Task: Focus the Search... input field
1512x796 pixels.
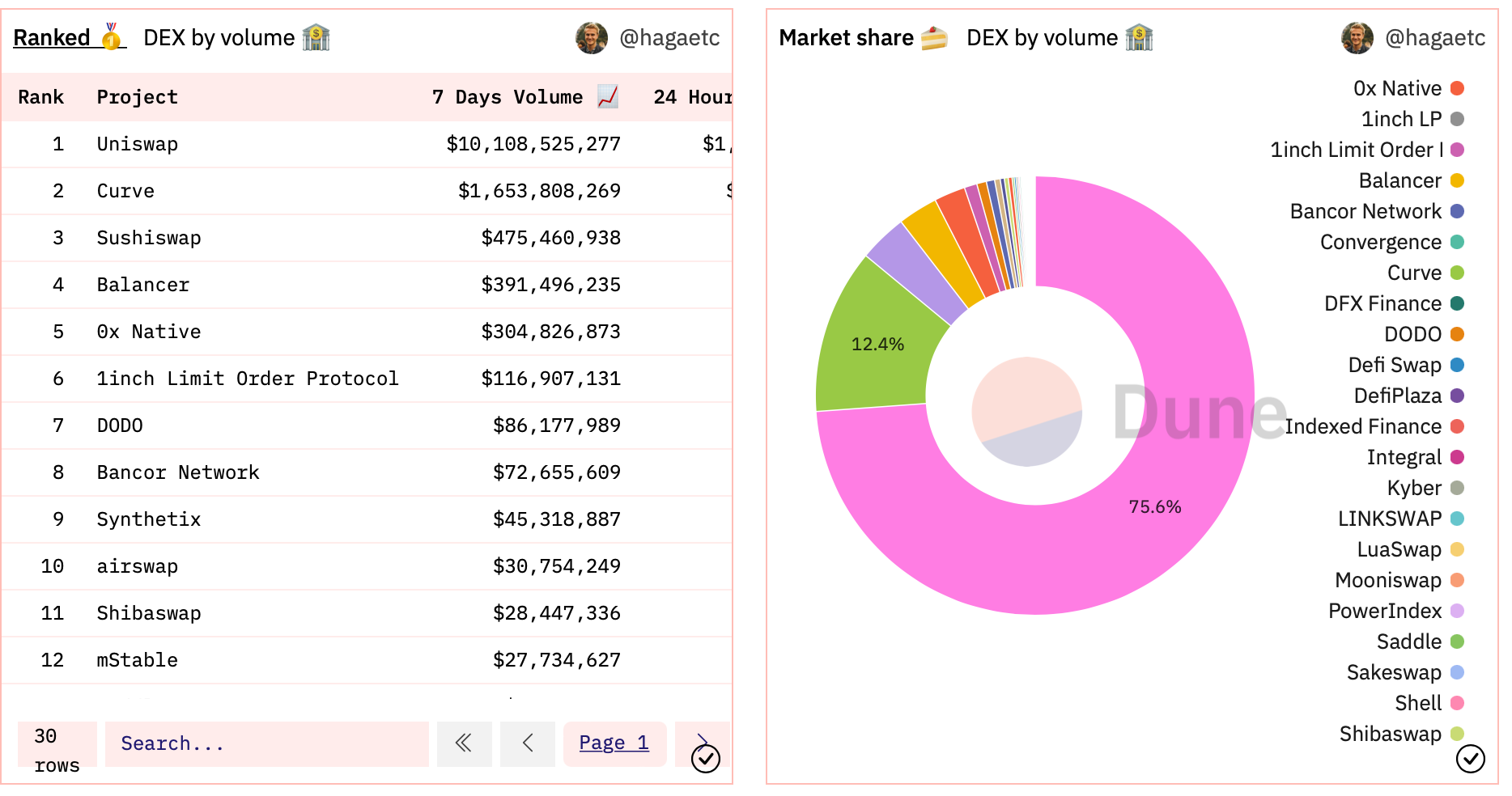Action: coord(267,743)
